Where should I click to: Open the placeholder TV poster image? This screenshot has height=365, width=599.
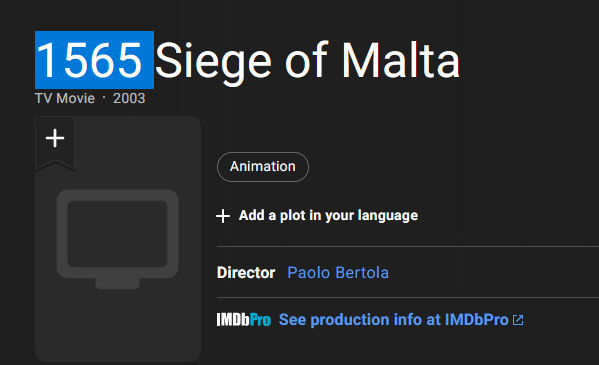click(x=118, y=239)
